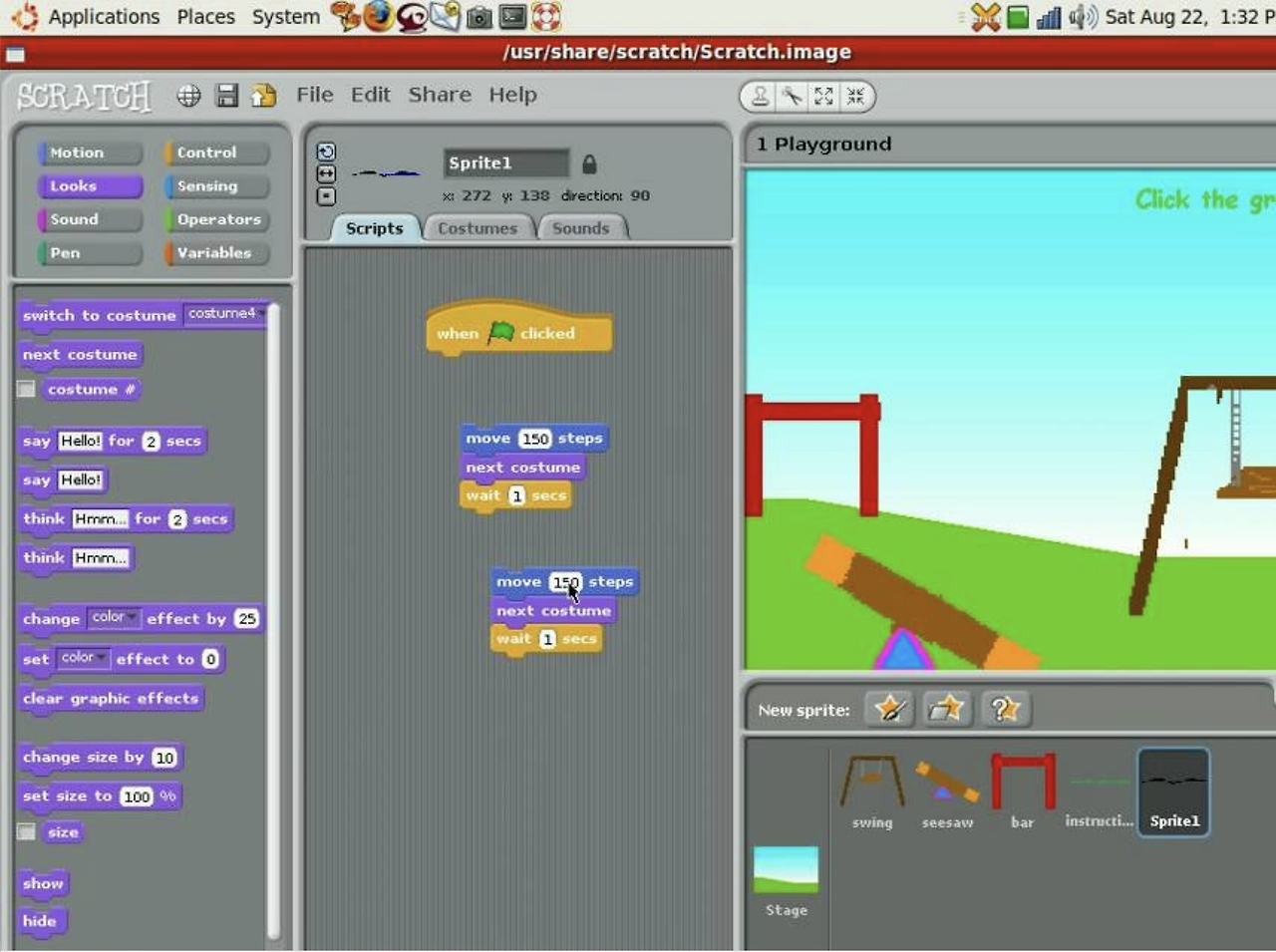Click the 100 value in 'set size to' block
The image size is (1276, 952).
(137, 796)
